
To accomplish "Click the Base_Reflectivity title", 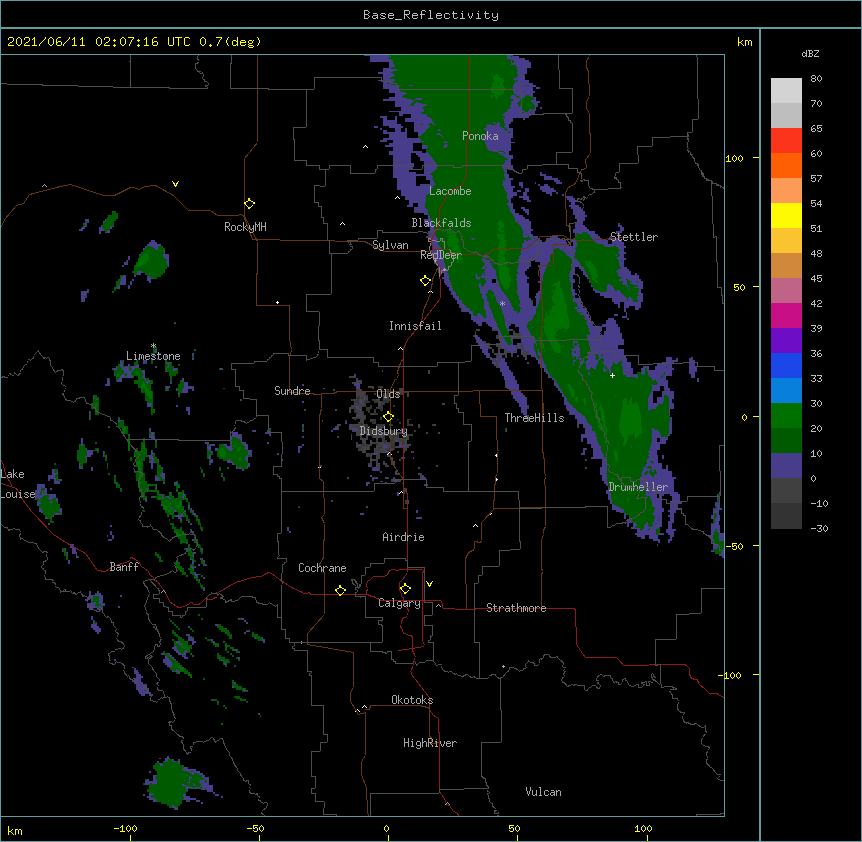I will pyautogui.click(x=431, y=15).
